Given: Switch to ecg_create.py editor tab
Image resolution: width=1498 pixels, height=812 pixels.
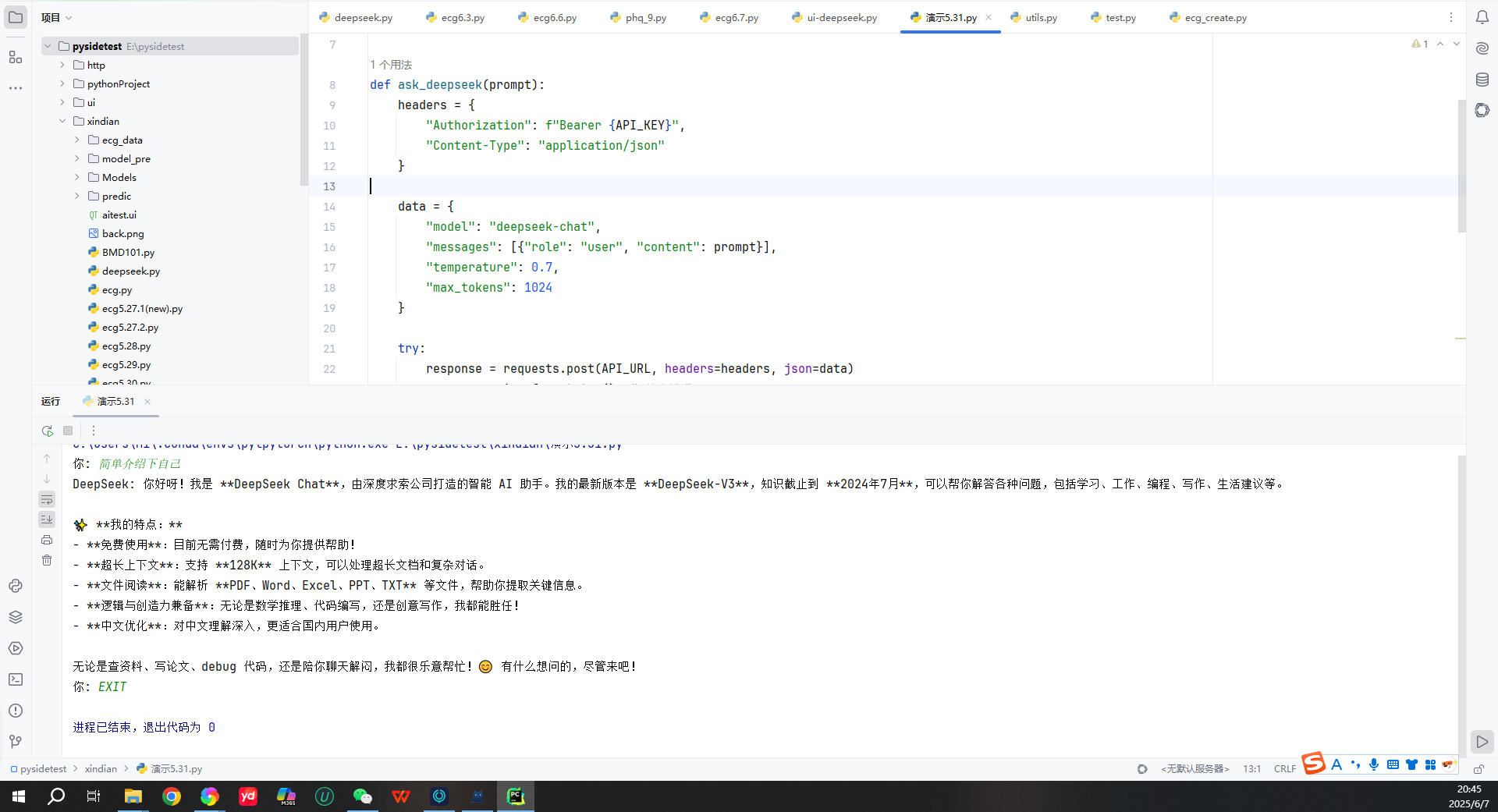Looking at the screenshot, I should click(1208, 17).
